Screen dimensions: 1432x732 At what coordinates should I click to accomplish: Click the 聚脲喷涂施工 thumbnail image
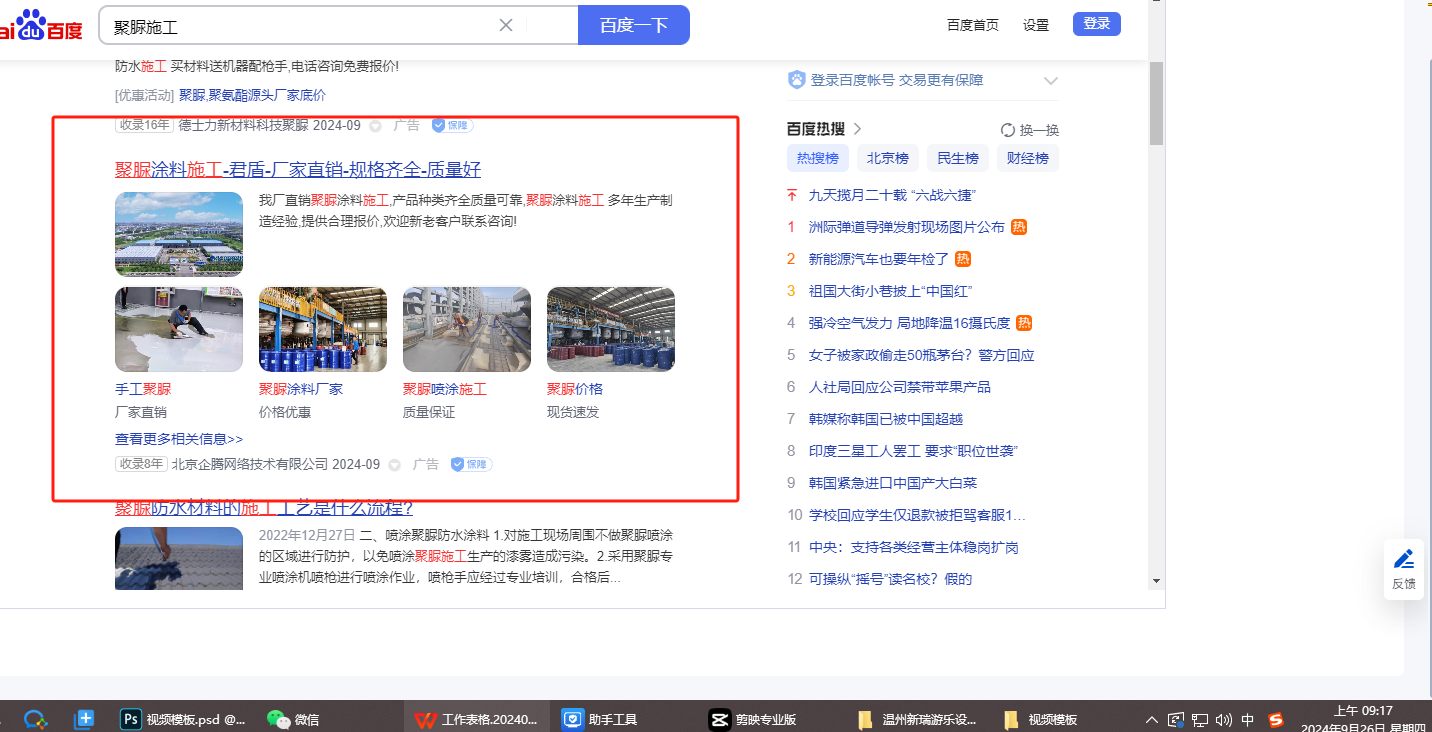click(467, 330)
